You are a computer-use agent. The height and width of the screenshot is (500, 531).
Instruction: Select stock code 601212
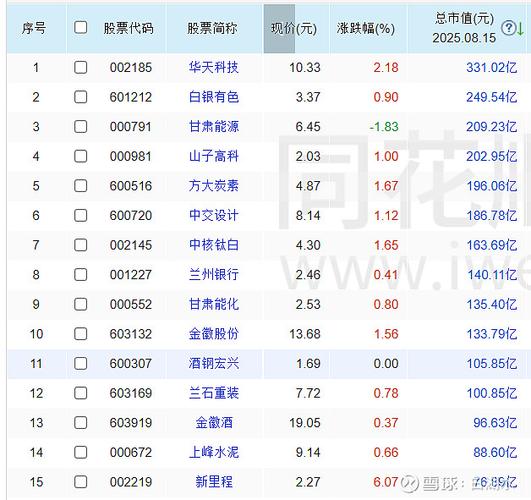tap(131, 97)
